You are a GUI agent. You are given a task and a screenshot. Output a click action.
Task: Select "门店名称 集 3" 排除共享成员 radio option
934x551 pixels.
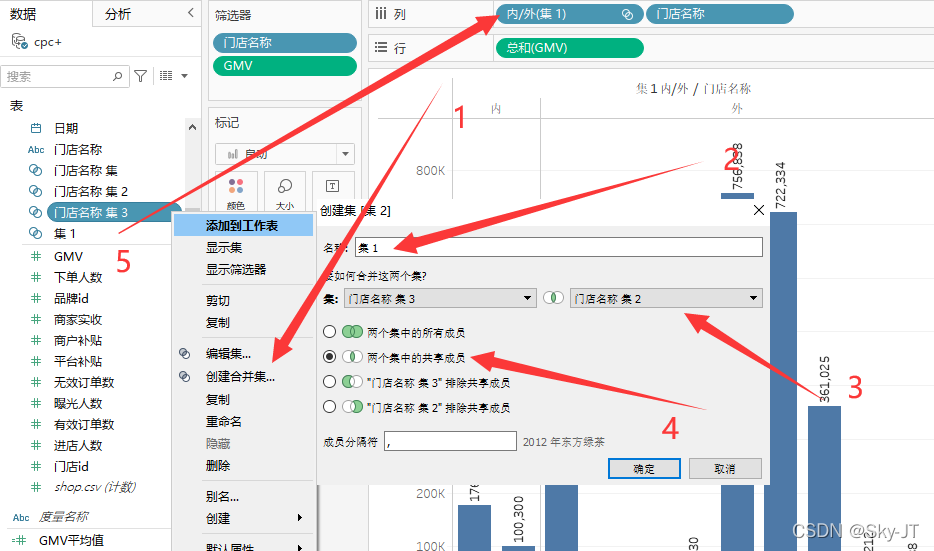pyautogui.click(x=329, y=381)
